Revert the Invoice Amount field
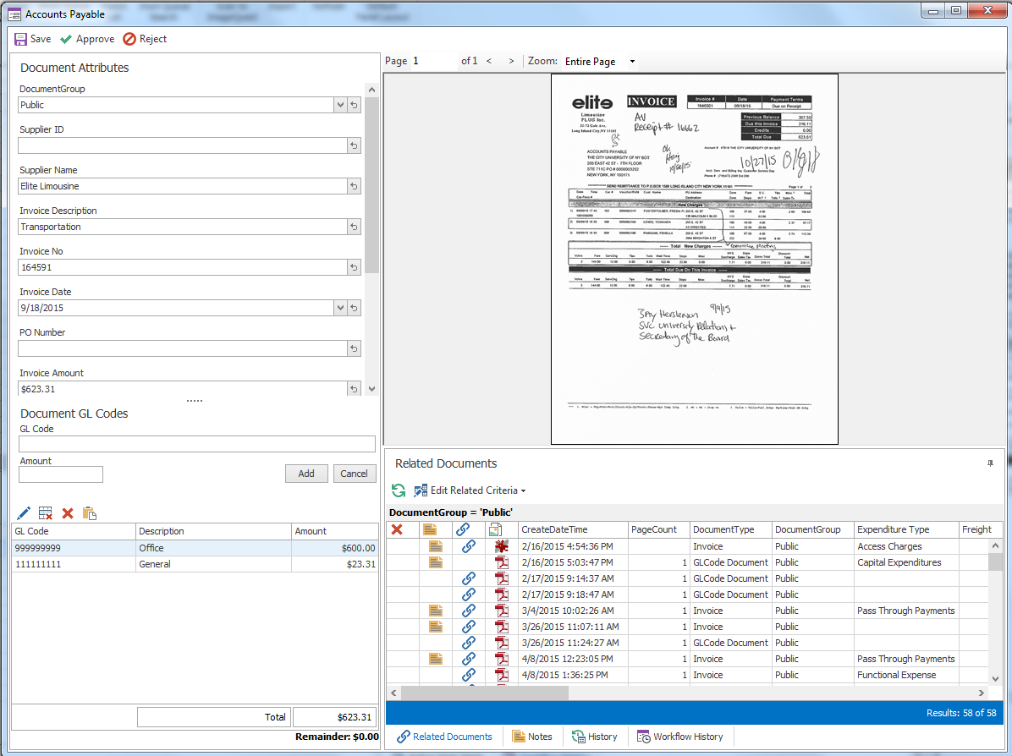The height and width of the screenshot is (756, 1012). click(354, 389)
